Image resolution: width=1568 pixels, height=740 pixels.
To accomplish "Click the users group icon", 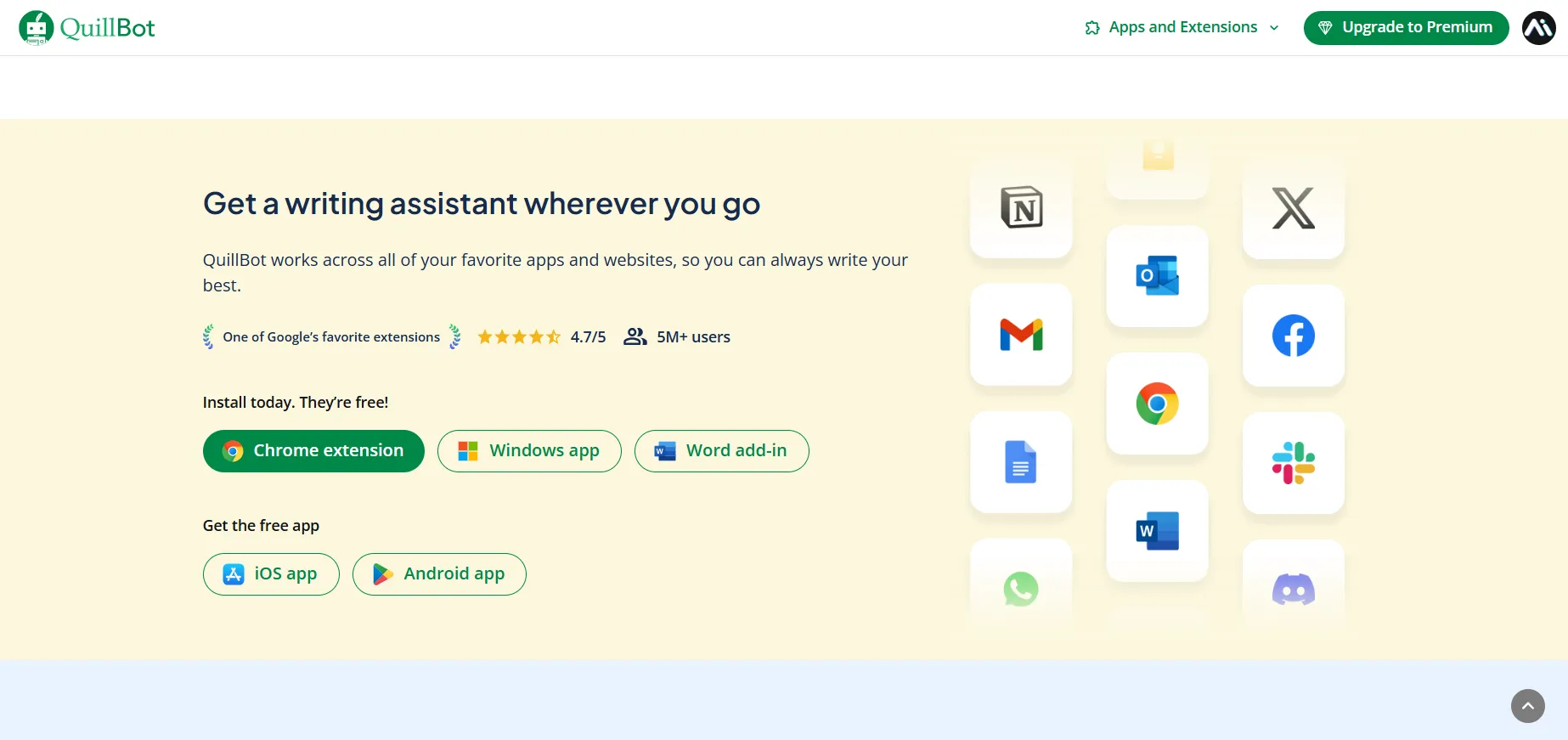I will 635,337.
